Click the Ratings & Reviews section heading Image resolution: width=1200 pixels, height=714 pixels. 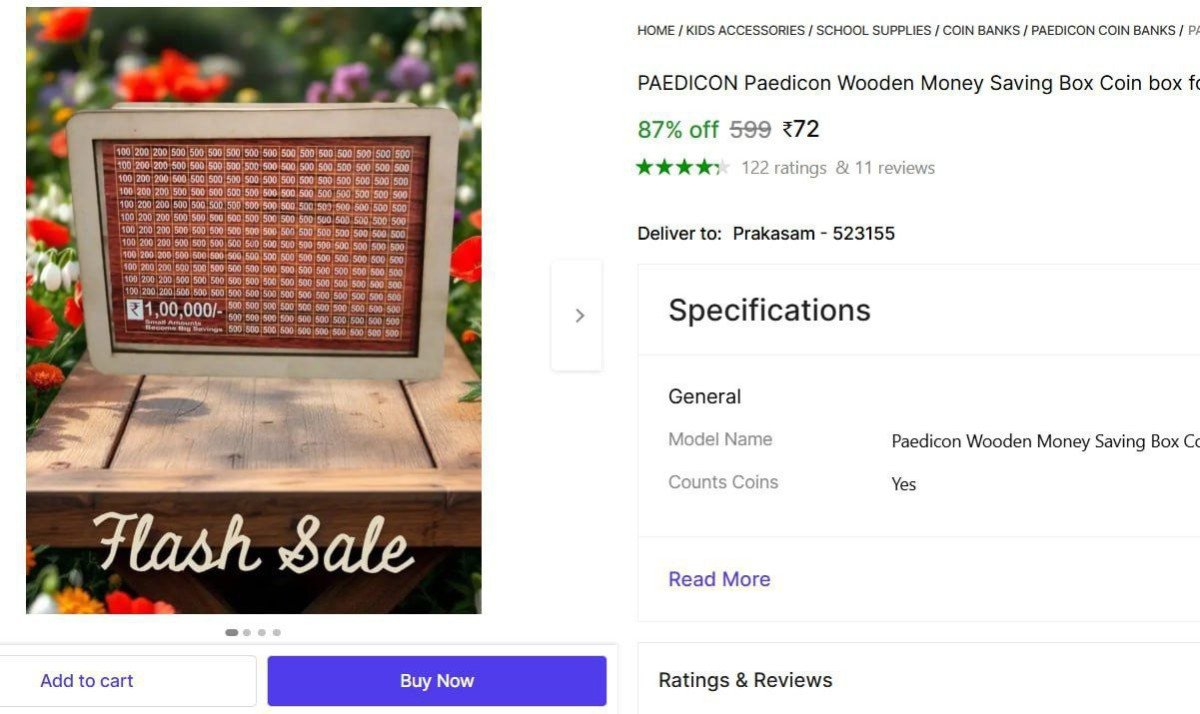(x=745, y=680)
